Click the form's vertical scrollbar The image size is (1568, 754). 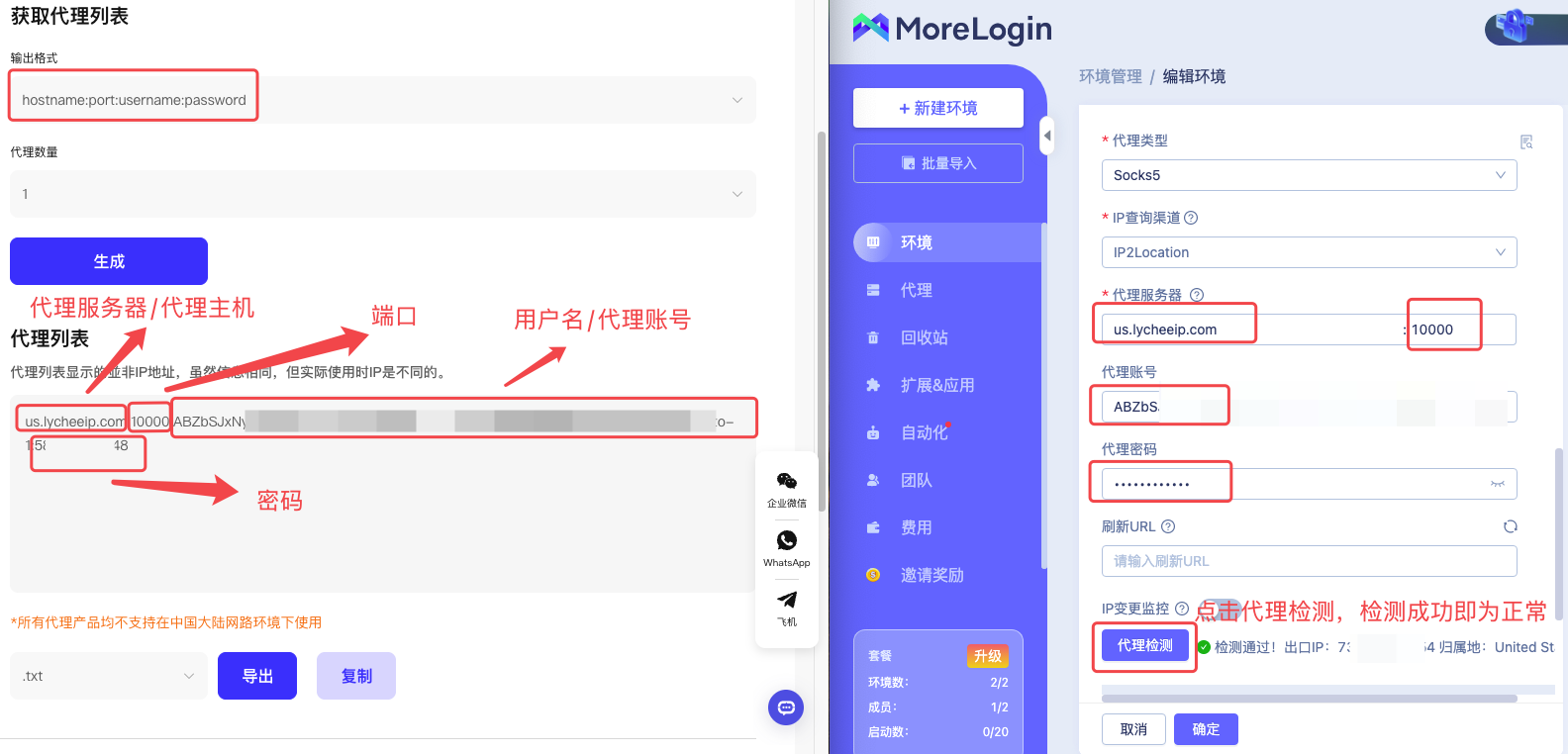click(x=1559, y=534)
